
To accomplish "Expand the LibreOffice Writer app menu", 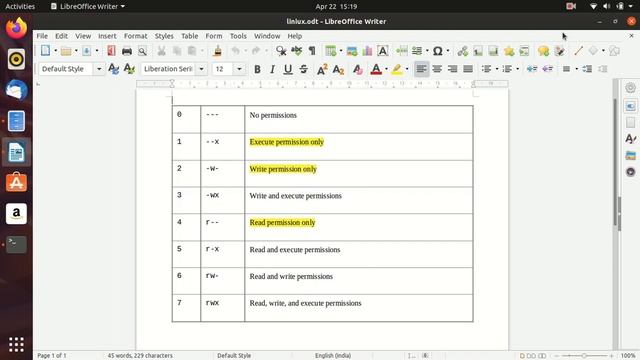I will point(88,7).
